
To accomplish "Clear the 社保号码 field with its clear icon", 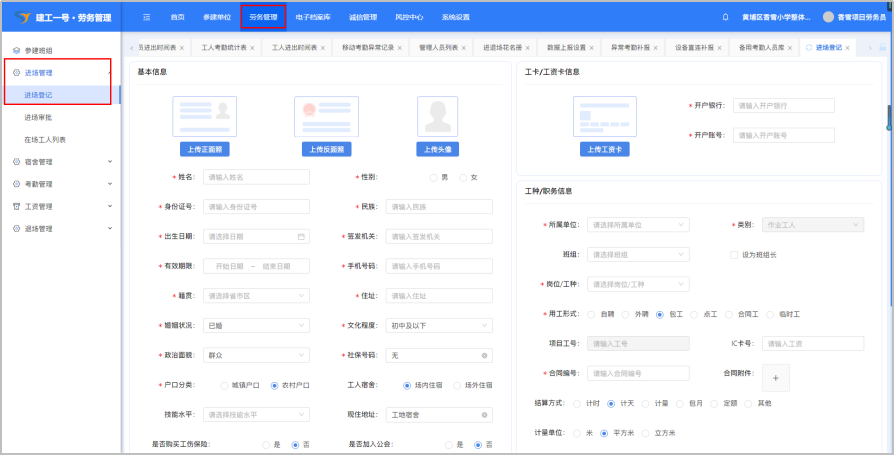I will (x=485, y=355).
